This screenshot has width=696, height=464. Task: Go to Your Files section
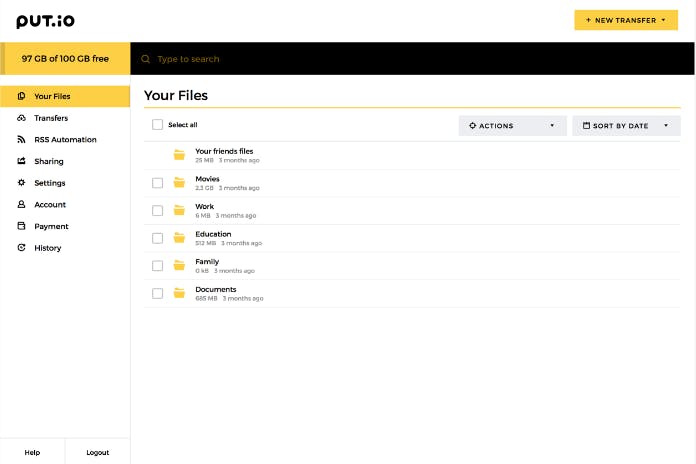point(65,96)
